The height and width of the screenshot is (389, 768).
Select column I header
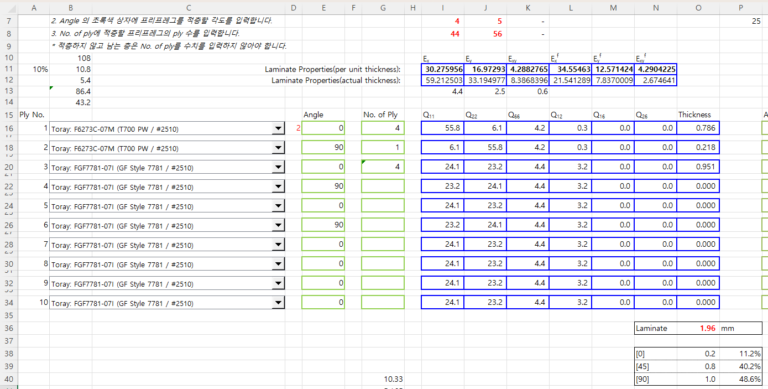pos(443,7)
